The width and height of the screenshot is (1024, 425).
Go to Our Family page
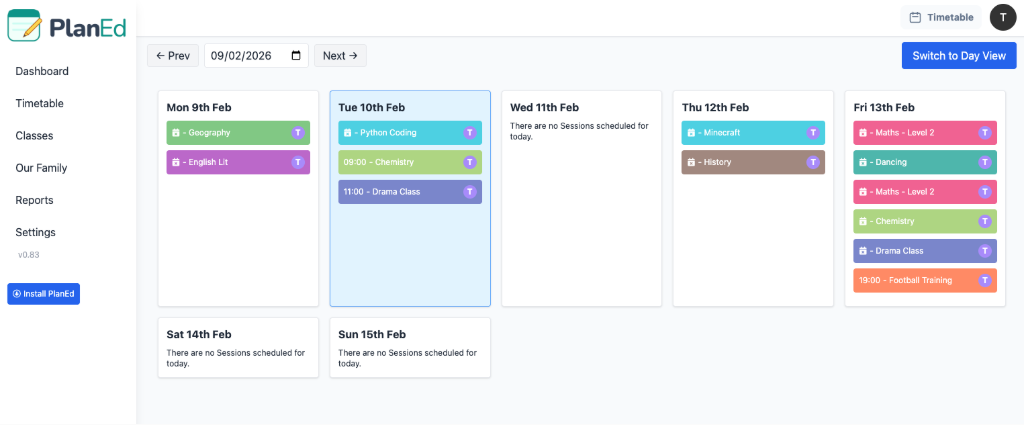pyautogui.click(x=41, y=168)
